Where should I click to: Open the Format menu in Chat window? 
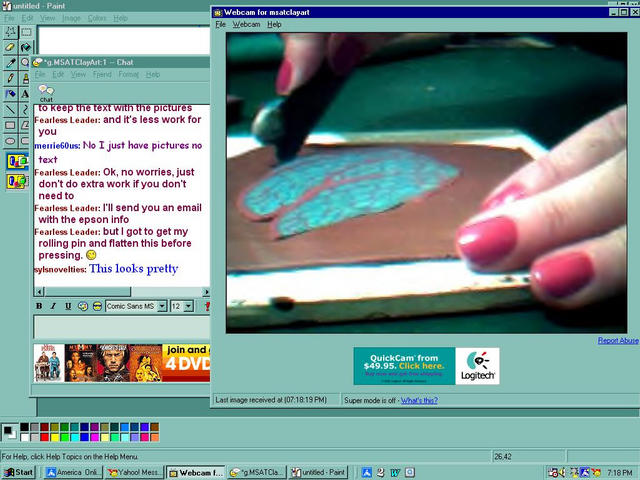(129, 74)
